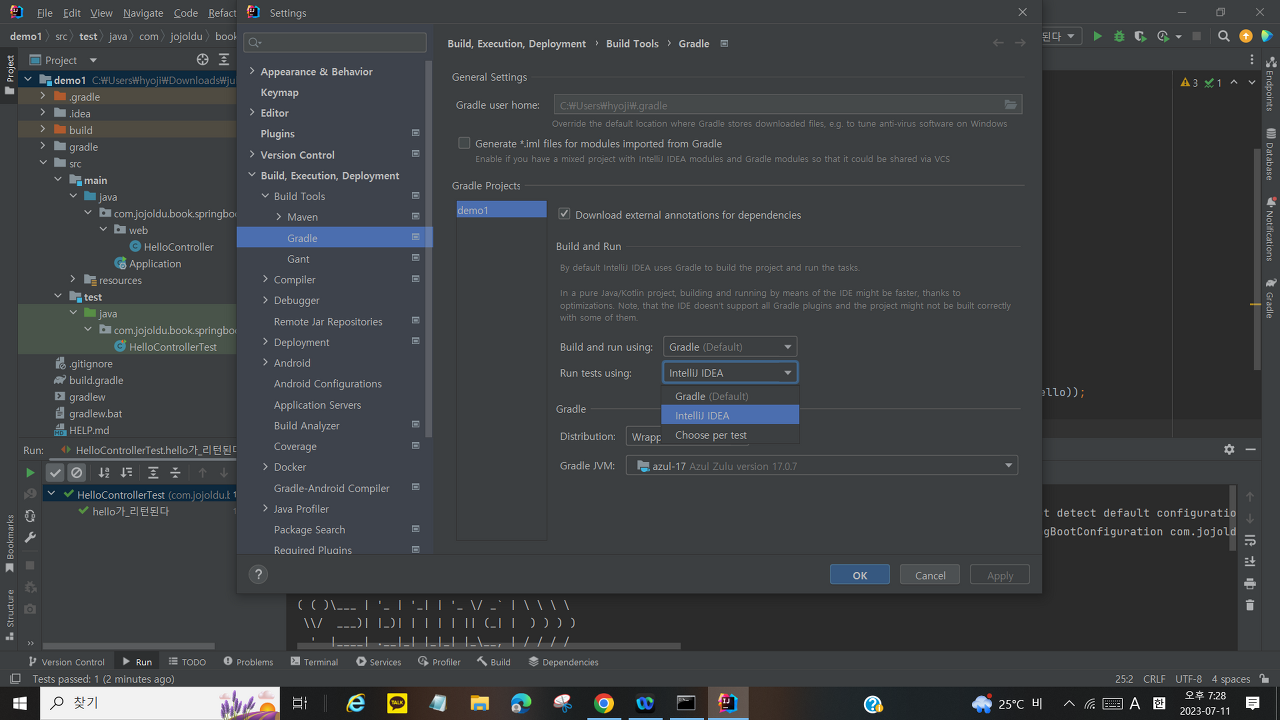Open the Dependencies tool tab
The height and width of the screenshot is (720, 1280).
[563, 662]
